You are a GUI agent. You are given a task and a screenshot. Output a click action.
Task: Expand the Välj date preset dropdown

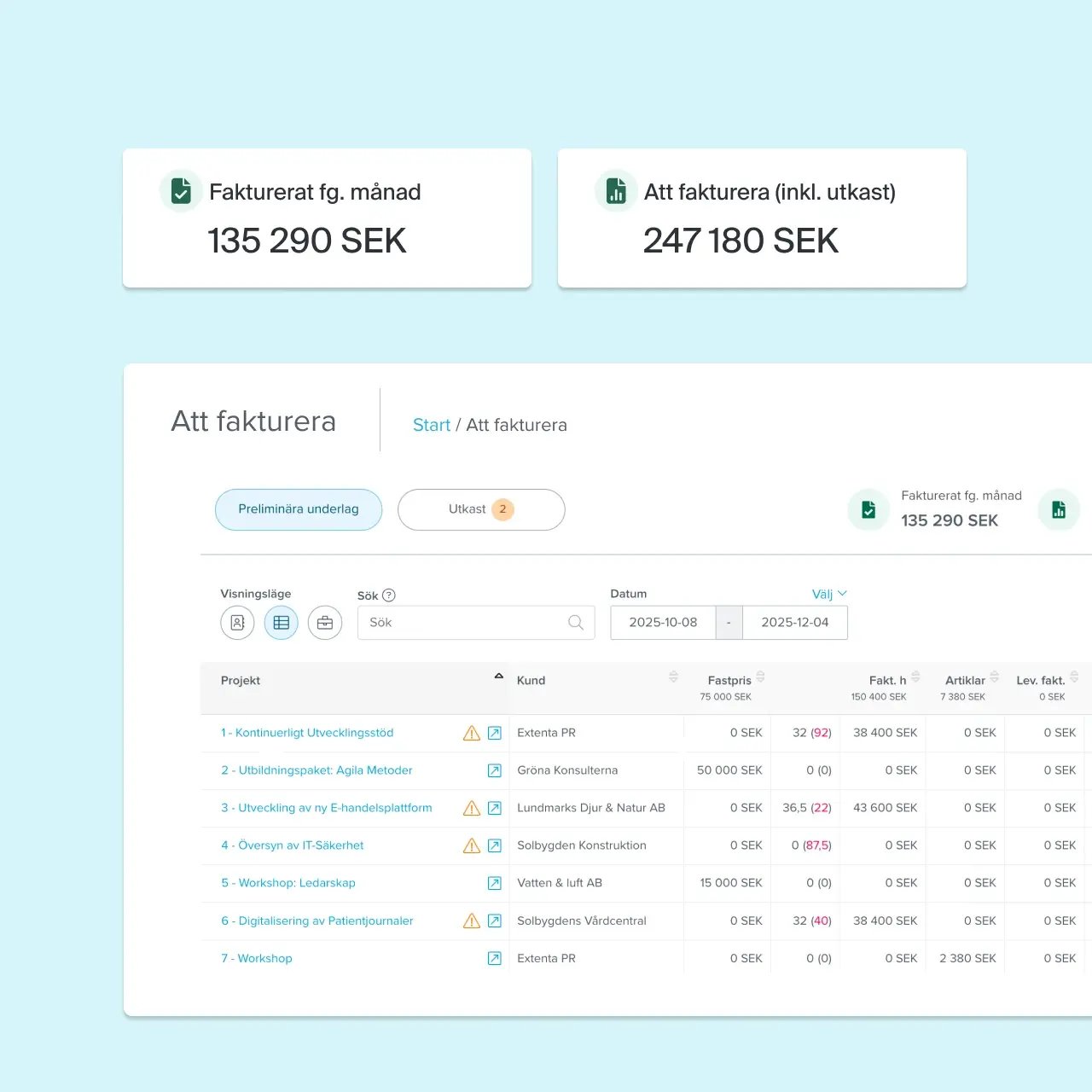coord(829,594)
